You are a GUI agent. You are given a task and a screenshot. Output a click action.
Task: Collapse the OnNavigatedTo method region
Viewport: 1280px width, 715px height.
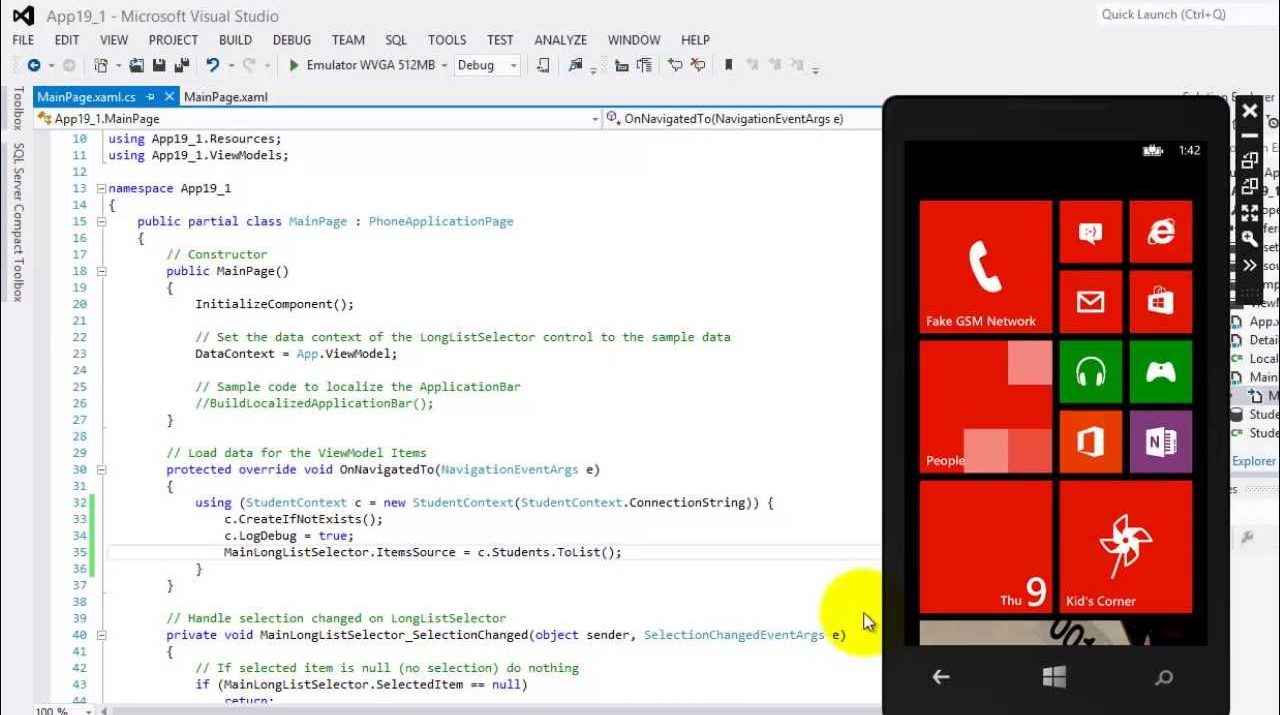pyautogui.click(x=100, y=470)
